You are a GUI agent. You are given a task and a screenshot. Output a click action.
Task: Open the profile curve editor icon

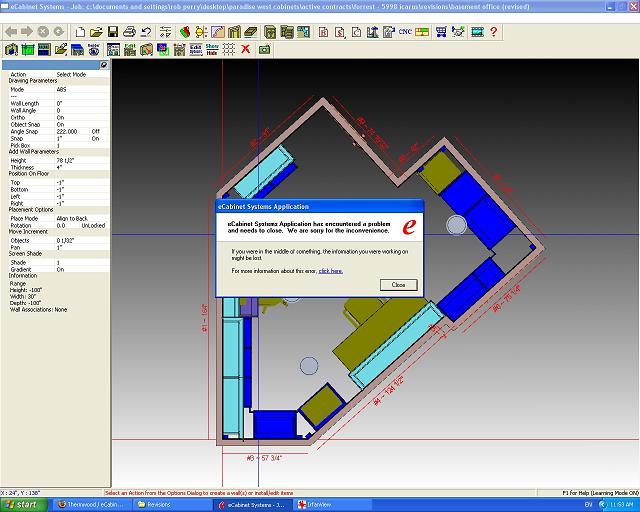click(x=218, y=32)
